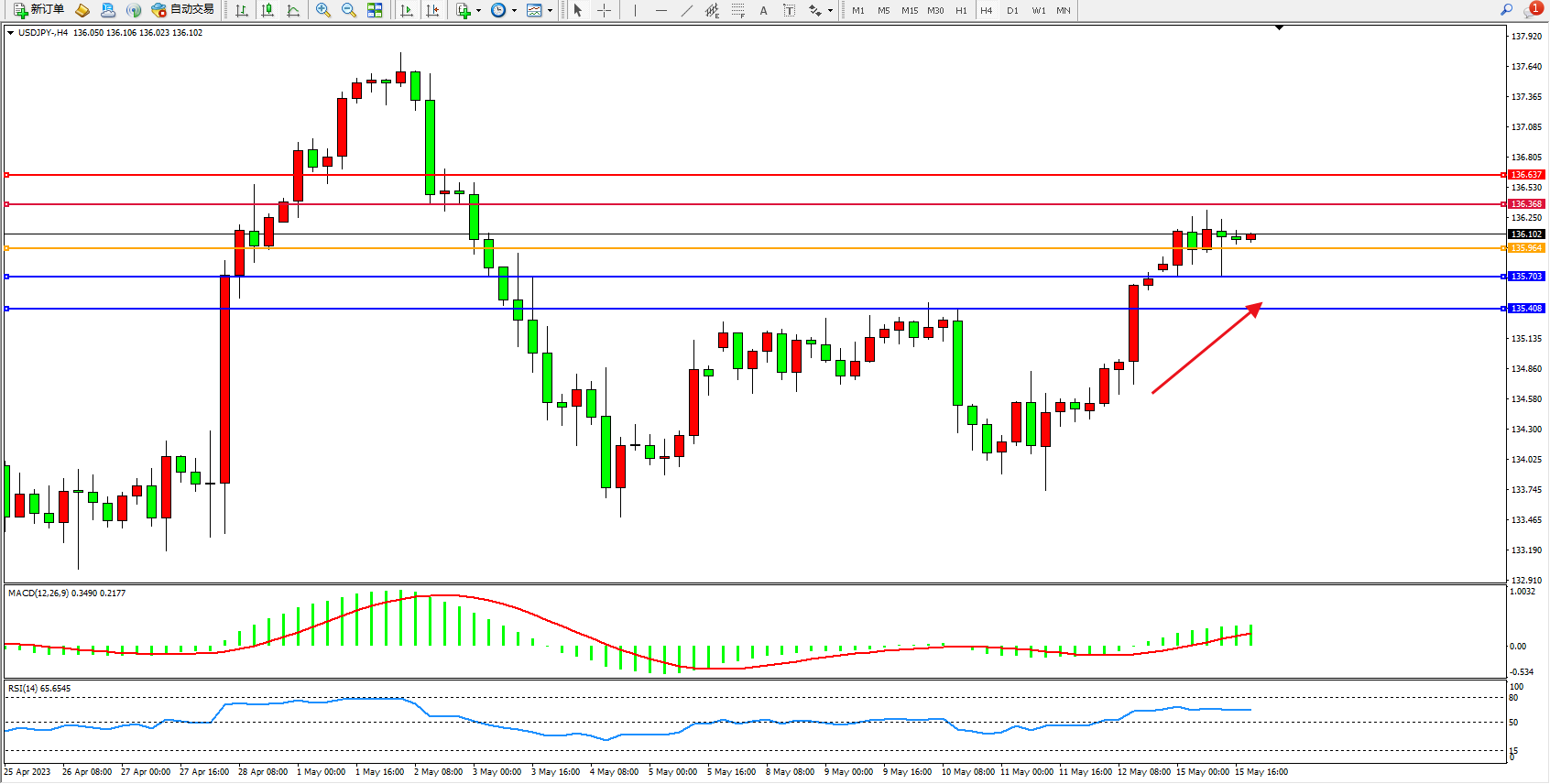1550x784 pixels.
Task: Switch chart to line chart mode
Action: (293, 10)
